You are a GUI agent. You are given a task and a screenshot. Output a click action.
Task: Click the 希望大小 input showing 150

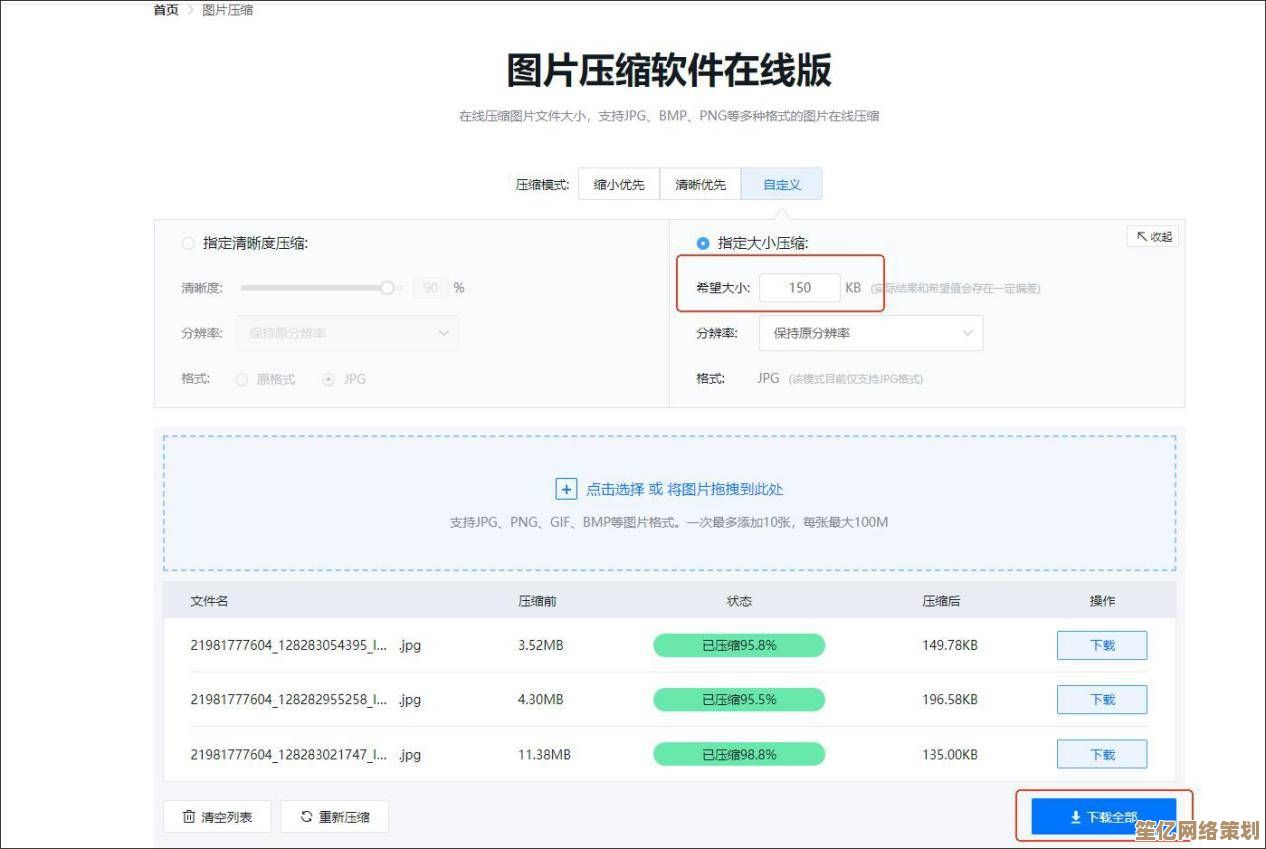(x=799, y=287)
